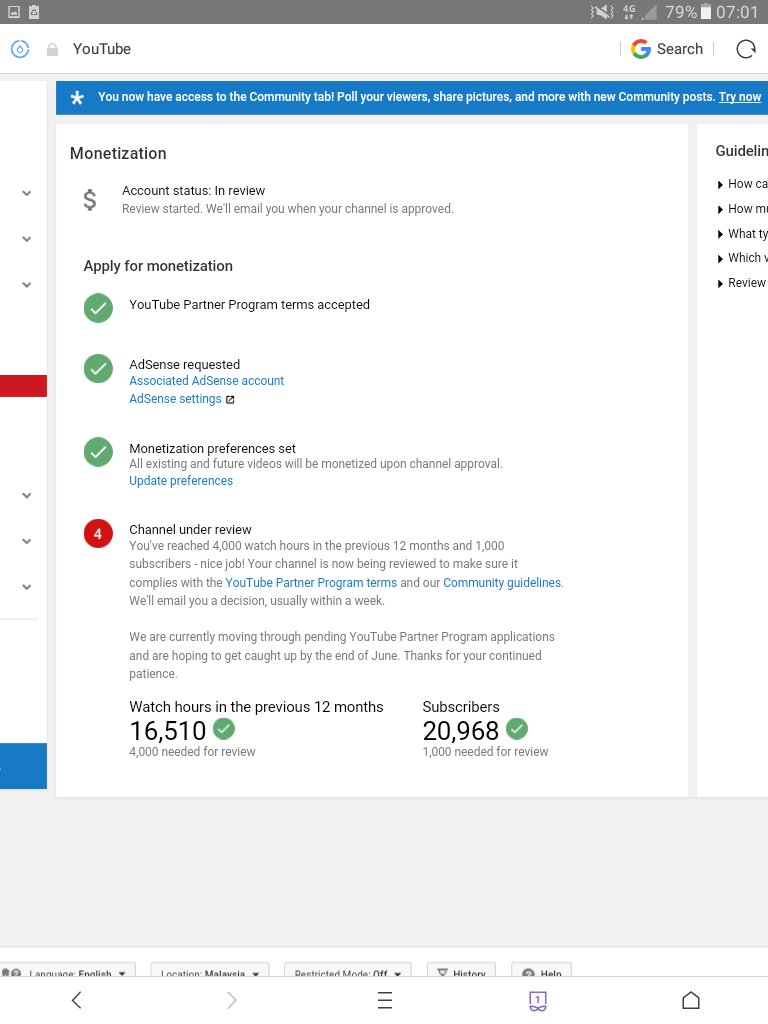Expand sidebar chevron beside Account status row
This screenshot has width=768, height=1024.
[x=27, y=193]
